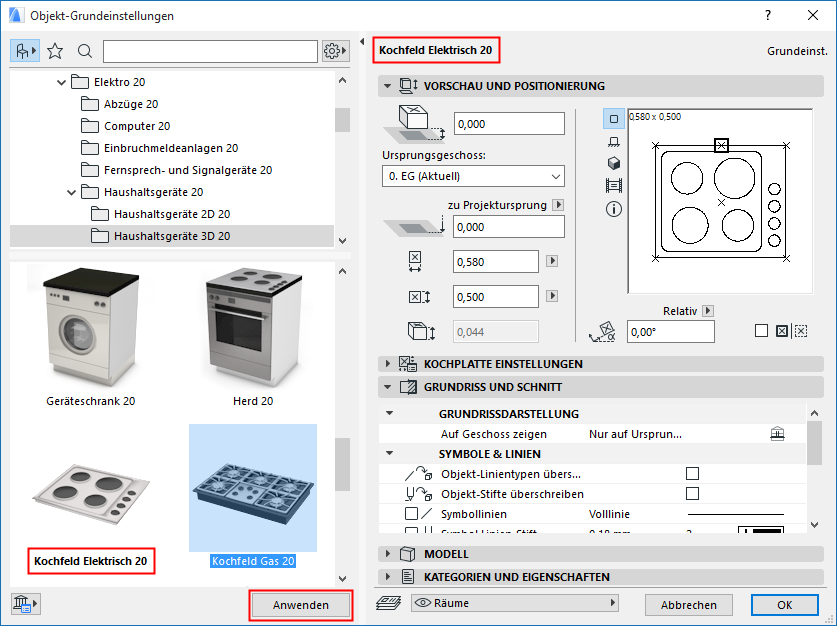Collapse the Elektro 20 folder
The height and width of the screenshot is (626, 837).
(61, 82)
